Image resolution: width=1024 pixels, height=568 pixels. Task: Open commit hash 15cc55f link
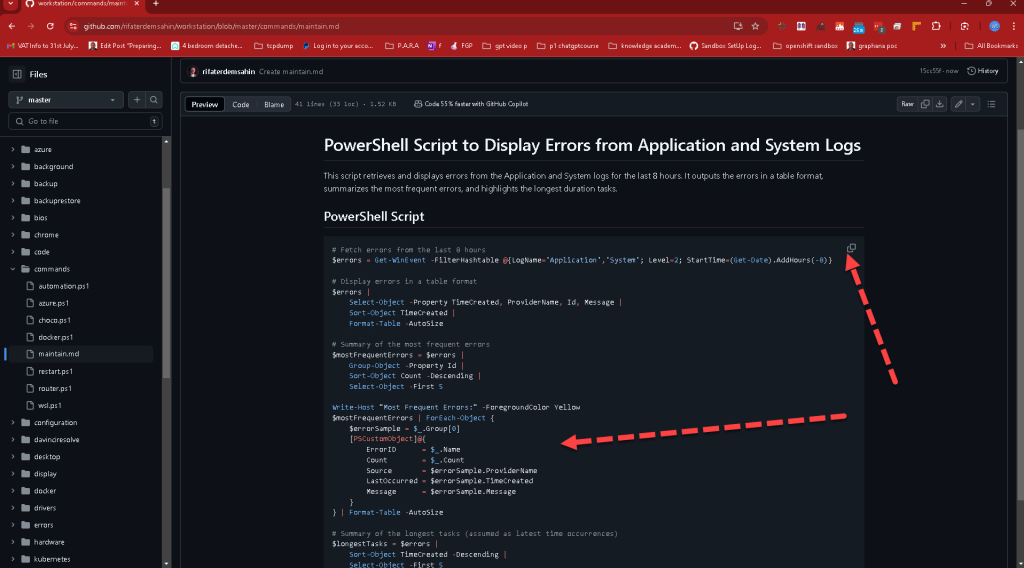930,71
